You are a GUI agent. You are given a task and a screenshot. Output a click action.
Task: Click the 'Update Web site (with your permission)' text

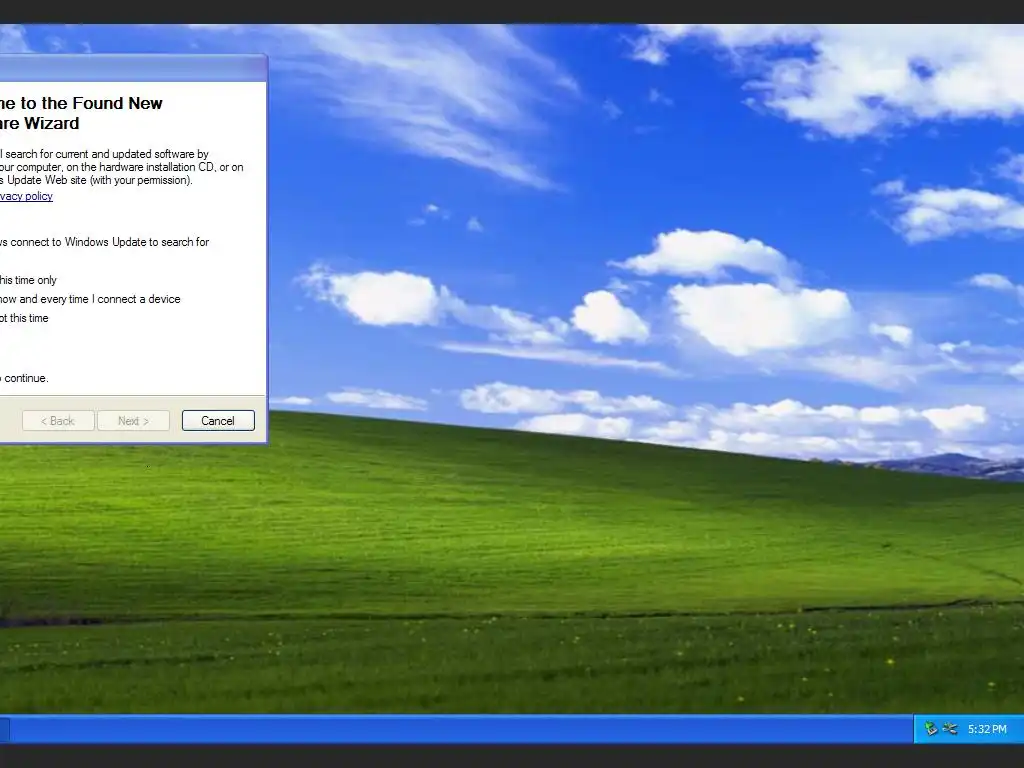point(99,180)
